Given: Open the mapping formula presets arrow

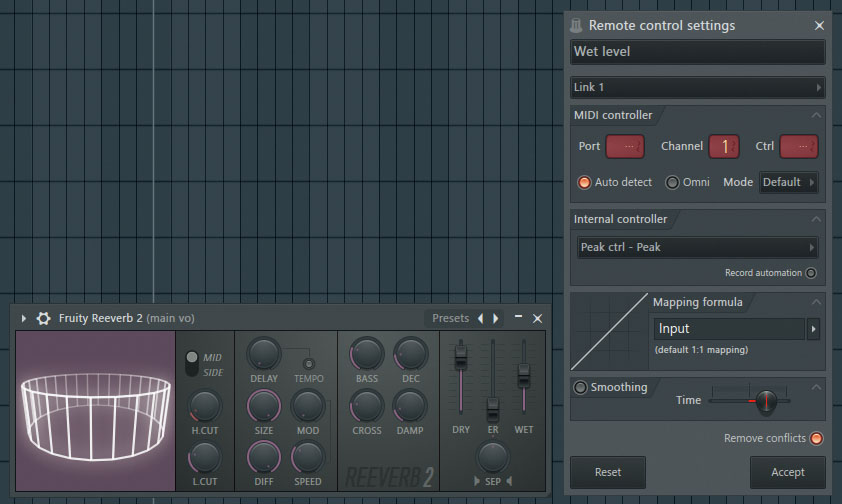Looking at the screenshot, I should click(813, 329).
